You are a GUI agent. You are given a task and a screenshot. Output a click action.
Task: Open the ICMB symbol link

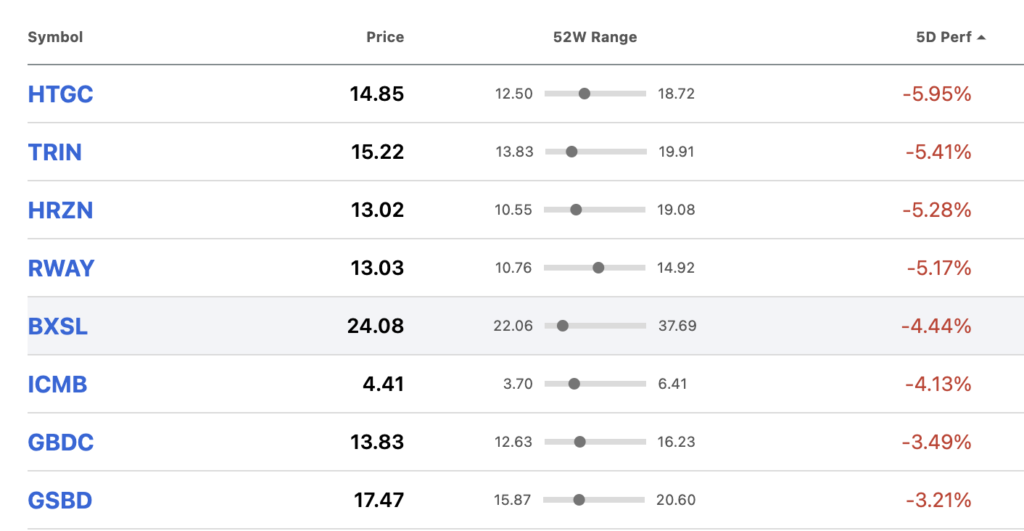[x=57, y=384]
